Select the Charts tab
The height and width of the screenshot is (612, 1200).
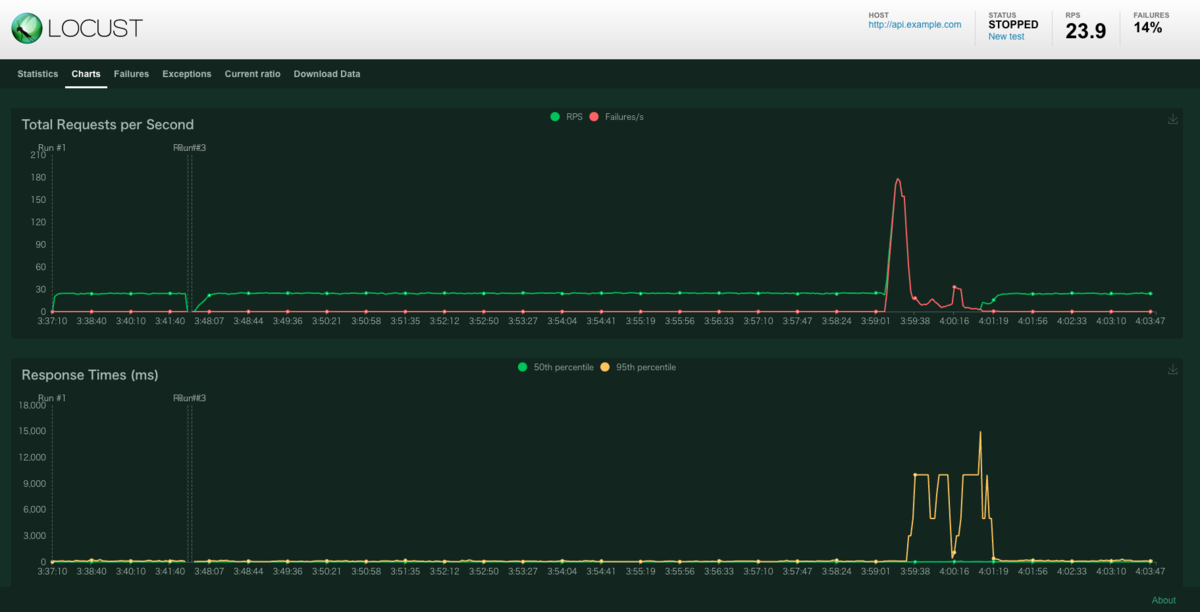[x=86, y=74]
